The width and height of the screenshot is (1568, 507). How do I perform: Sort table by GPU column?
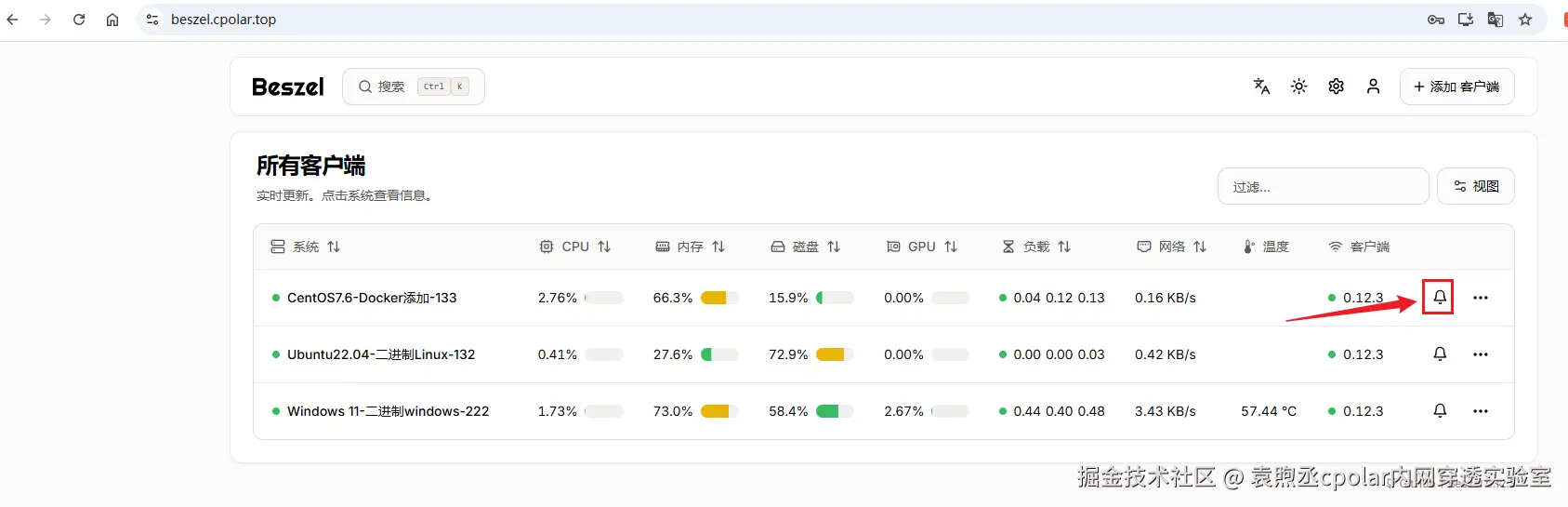coord(921,247)
